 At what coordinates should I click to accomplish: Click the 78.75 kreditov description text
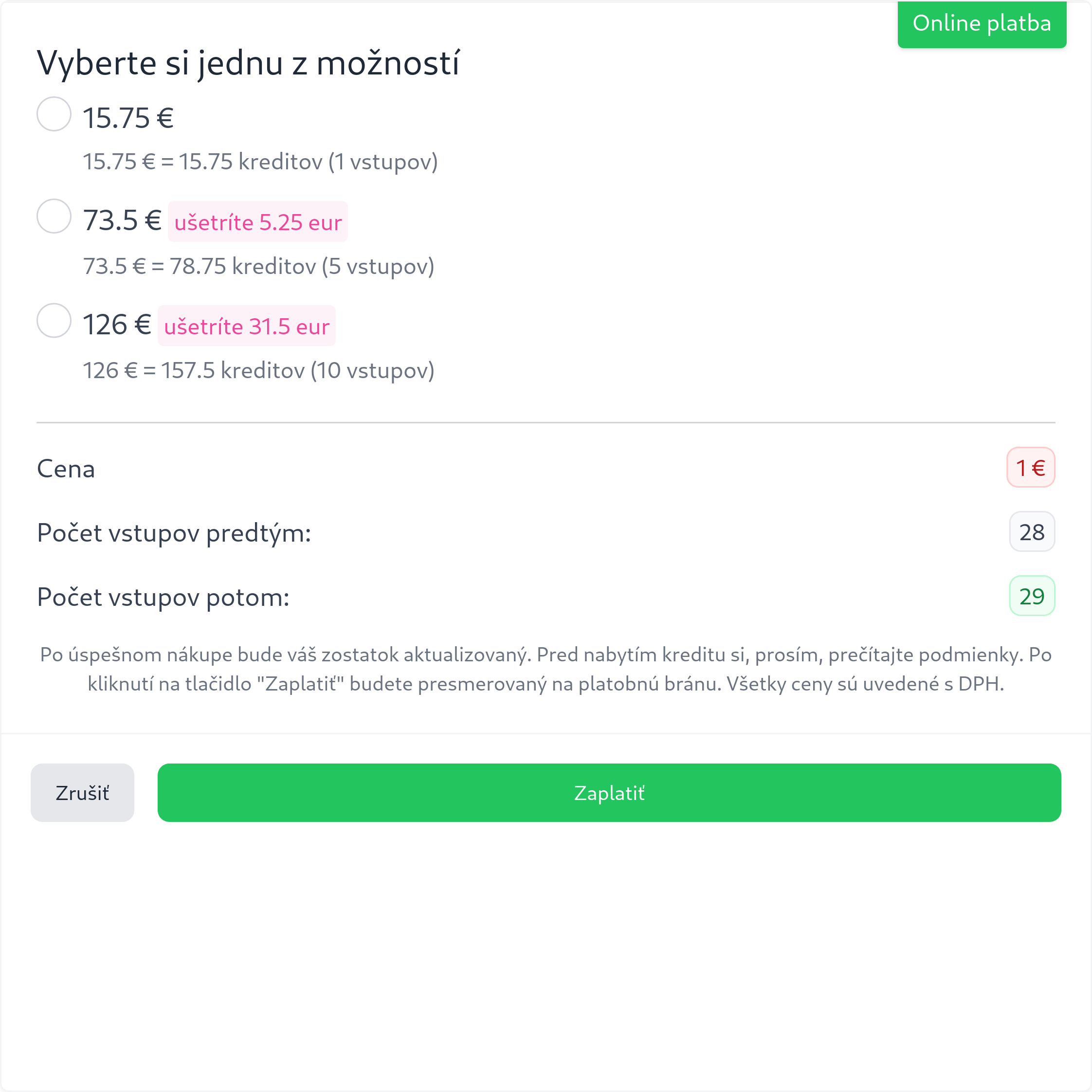[259, 266]
